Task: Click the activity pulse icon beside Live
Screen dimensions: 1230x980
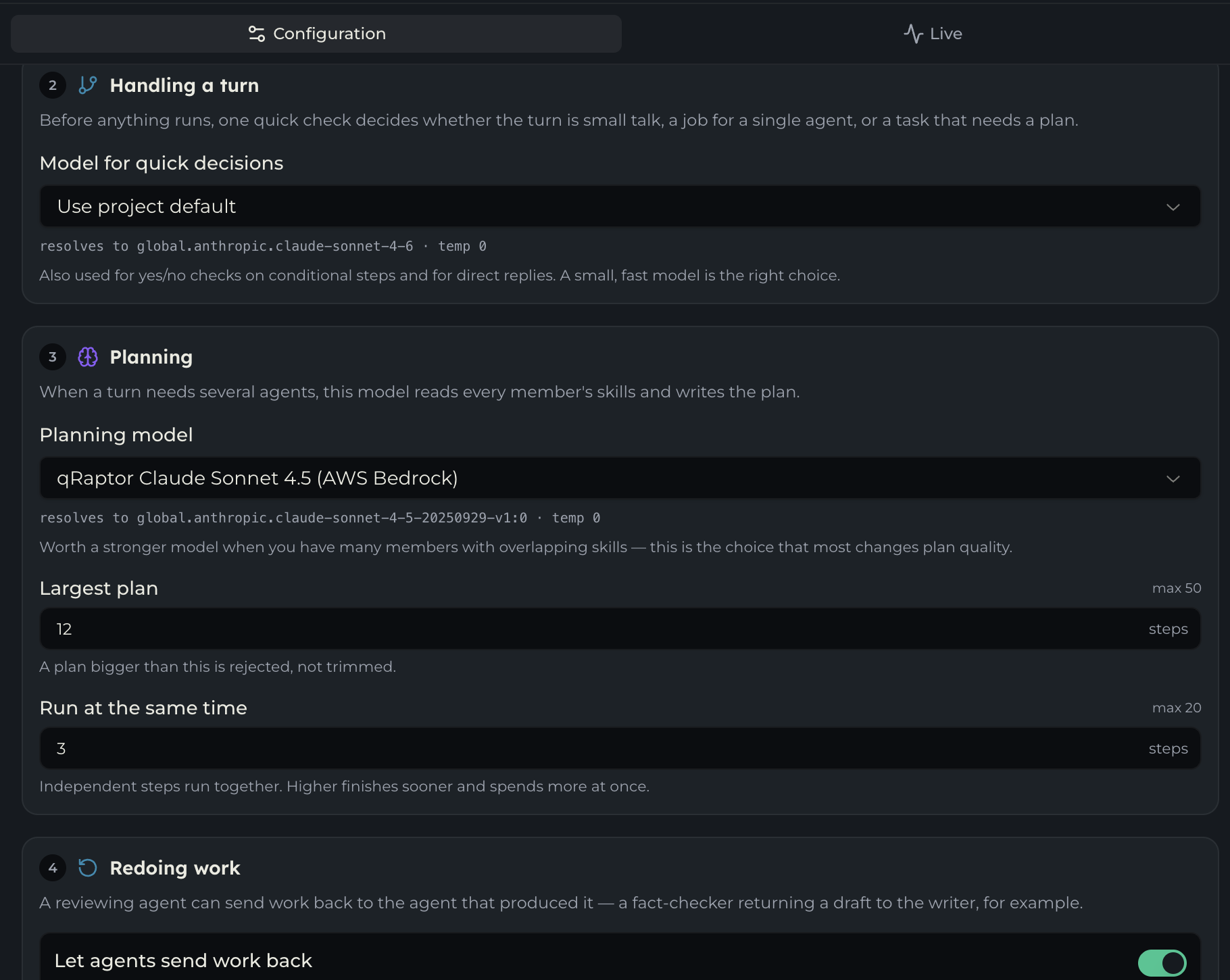Action: [914, 34]
